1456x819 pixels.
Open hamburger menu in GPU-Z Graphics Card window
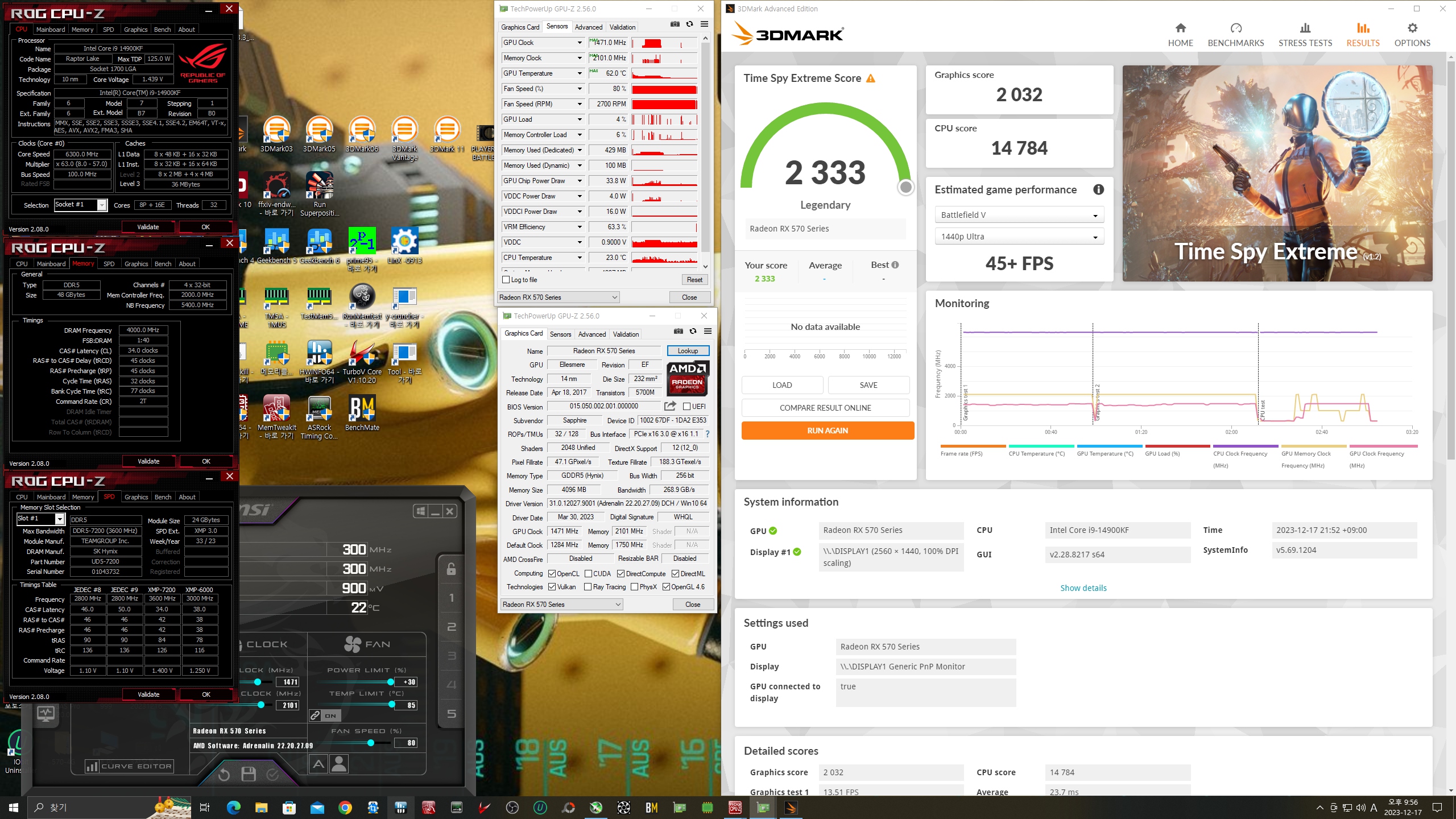pyautogui.click(x=708, y=332)
